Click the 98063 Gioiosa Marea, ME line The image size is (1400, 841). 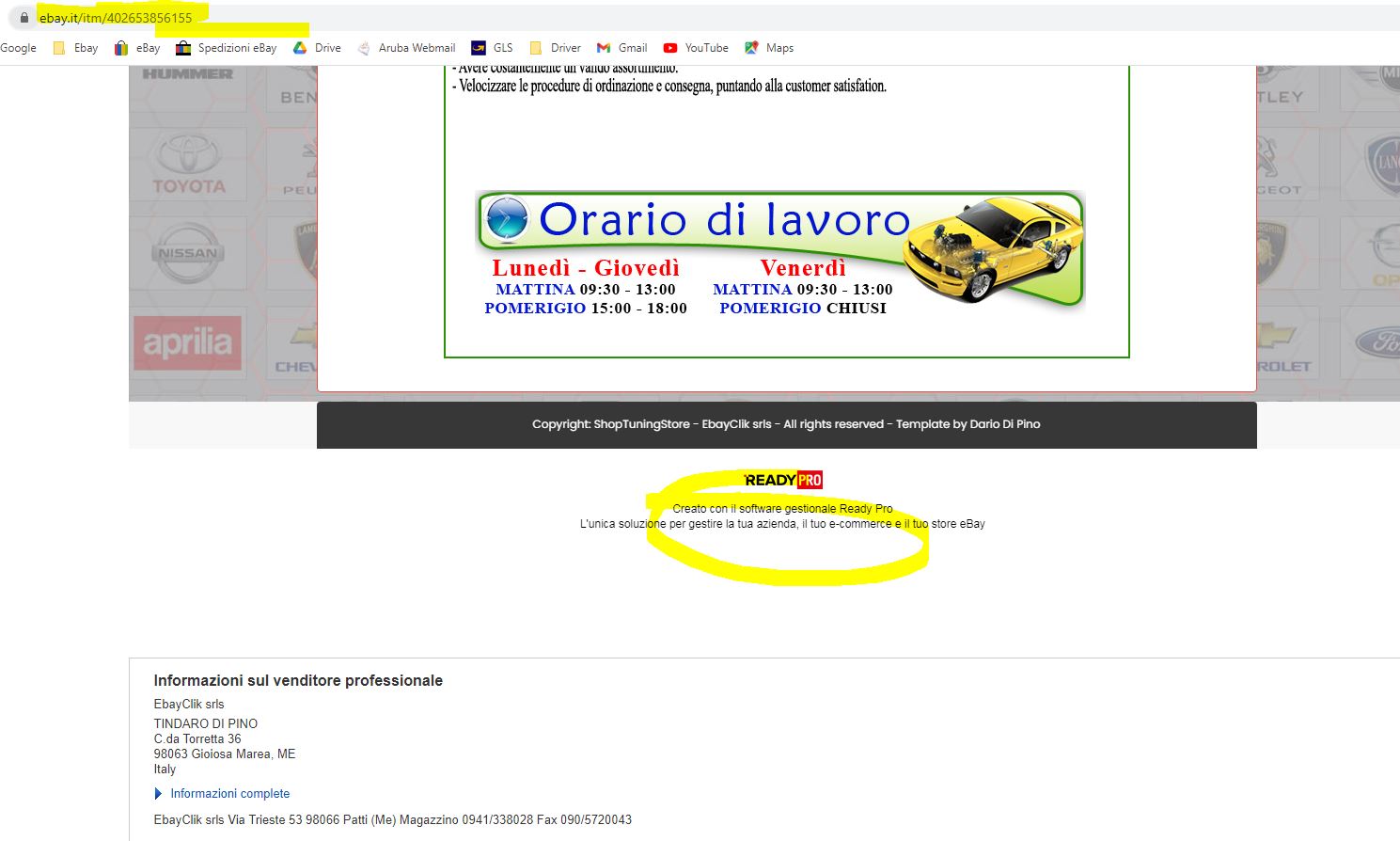coord(225,754)
